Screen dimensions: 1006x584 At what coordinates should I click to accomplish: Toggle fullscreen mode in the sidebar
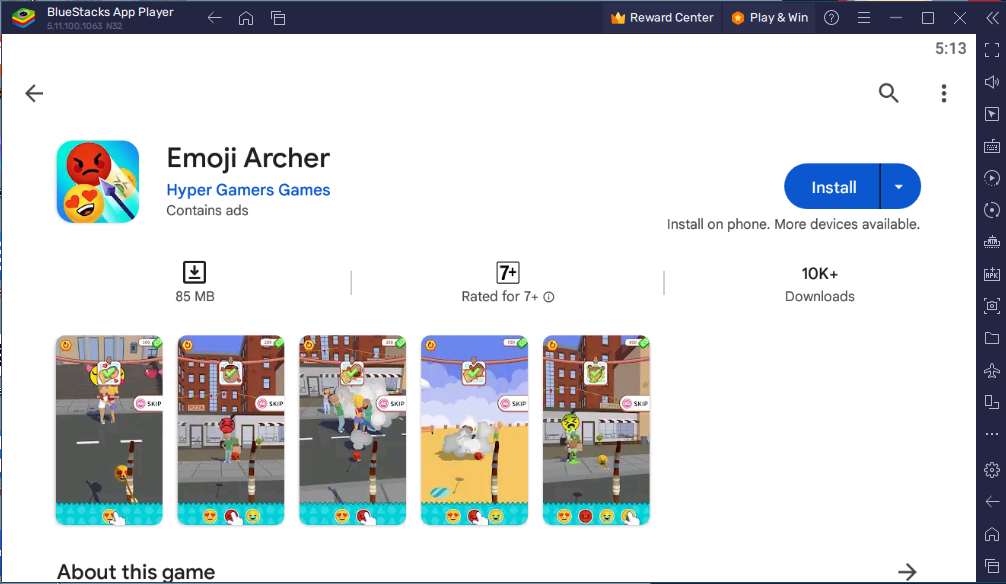pyautogui.click(x=992, y=50)
